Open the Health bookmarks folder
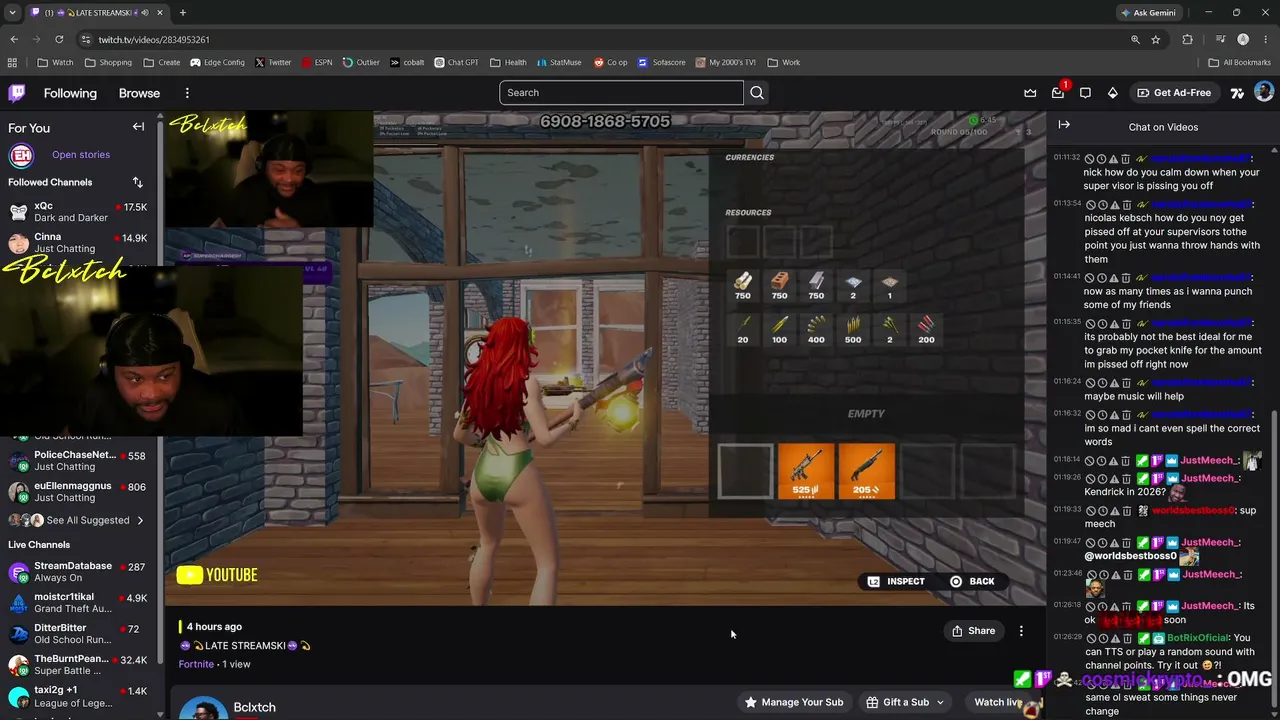This screenshot has height=720, width=1280. coord(508,62)
